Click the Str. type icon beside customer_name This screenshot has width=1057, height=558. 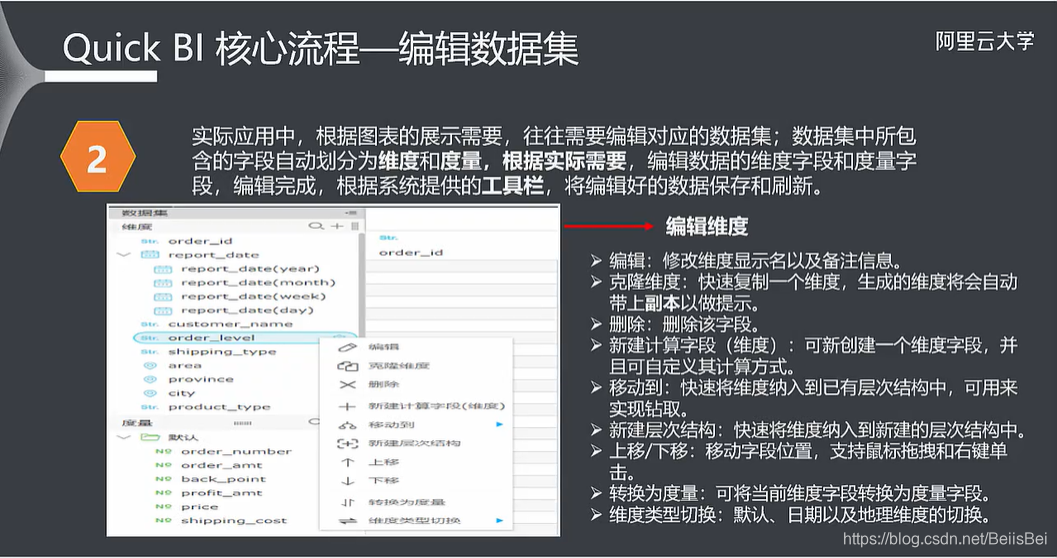pos(150,324)
